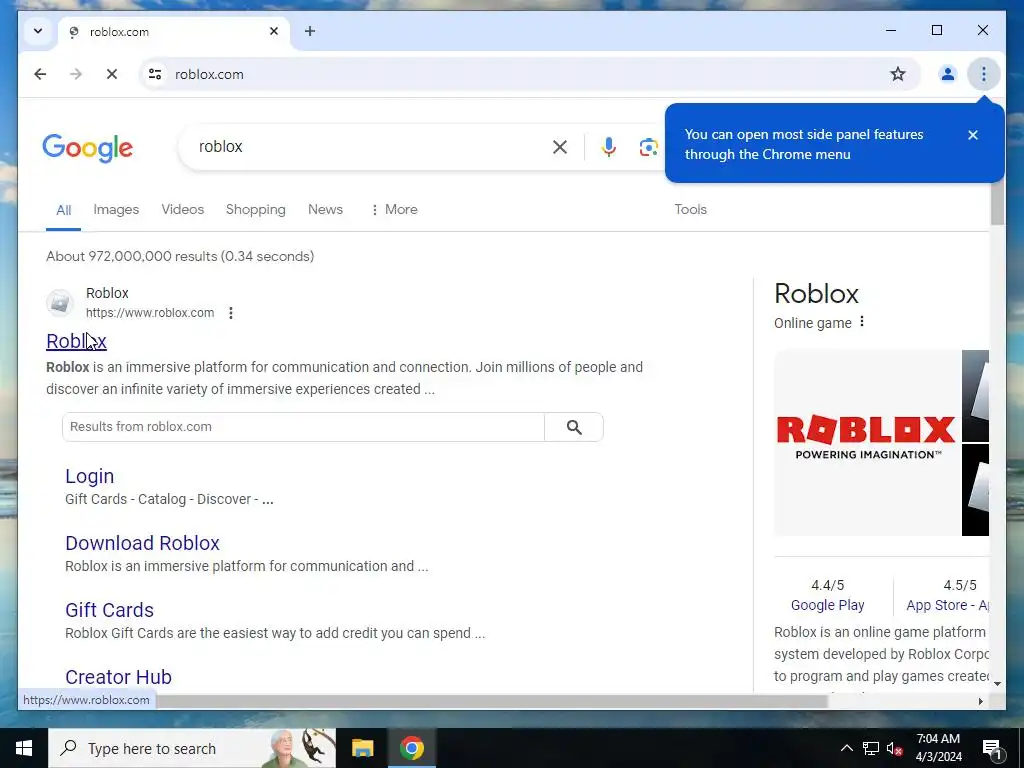Click the 'About 972,000,000 results' text
The image size is (1024, 768).
point(180,256)
